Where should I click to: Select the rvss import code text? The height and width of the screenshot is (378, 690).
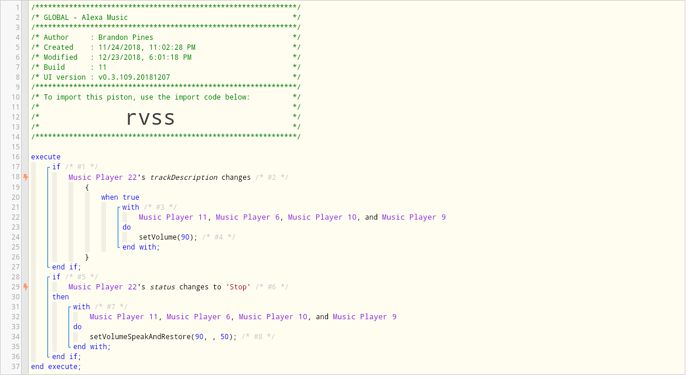pyautogui.click(x=150, y=118)
